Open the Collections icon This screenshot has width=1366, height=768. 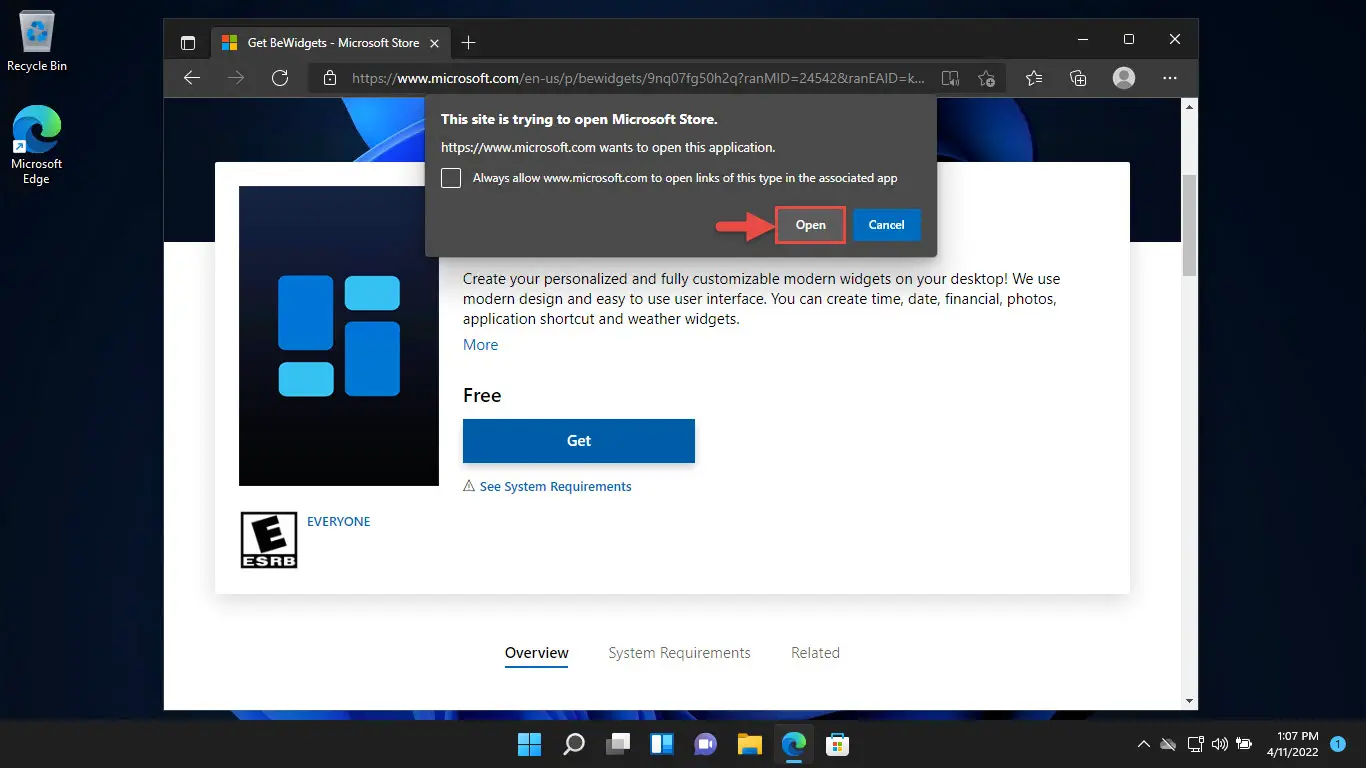click(1078, 78)
